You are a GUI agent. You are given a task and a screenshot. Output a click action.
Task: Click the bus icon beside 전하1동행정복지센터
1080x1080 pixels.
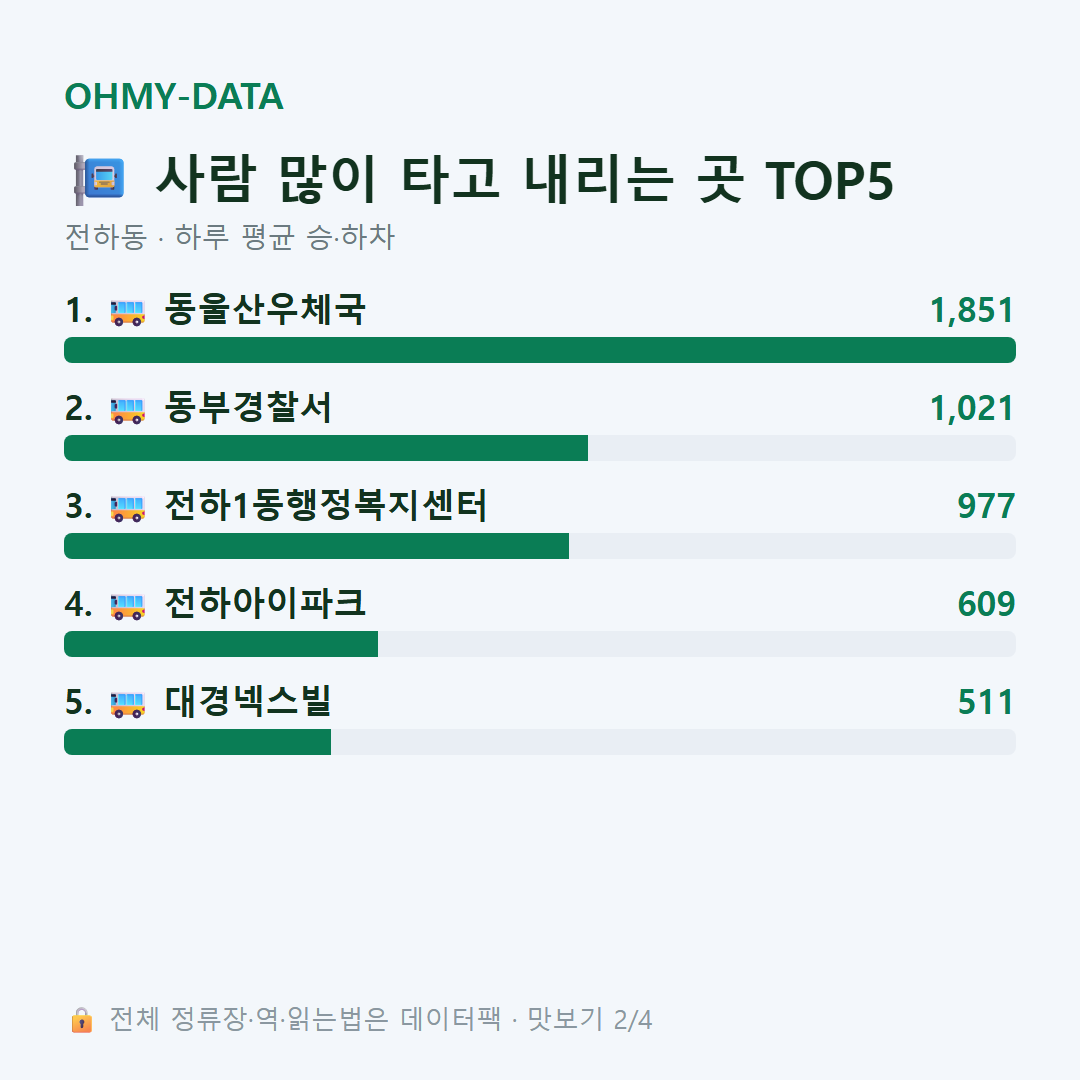point(127,508)
